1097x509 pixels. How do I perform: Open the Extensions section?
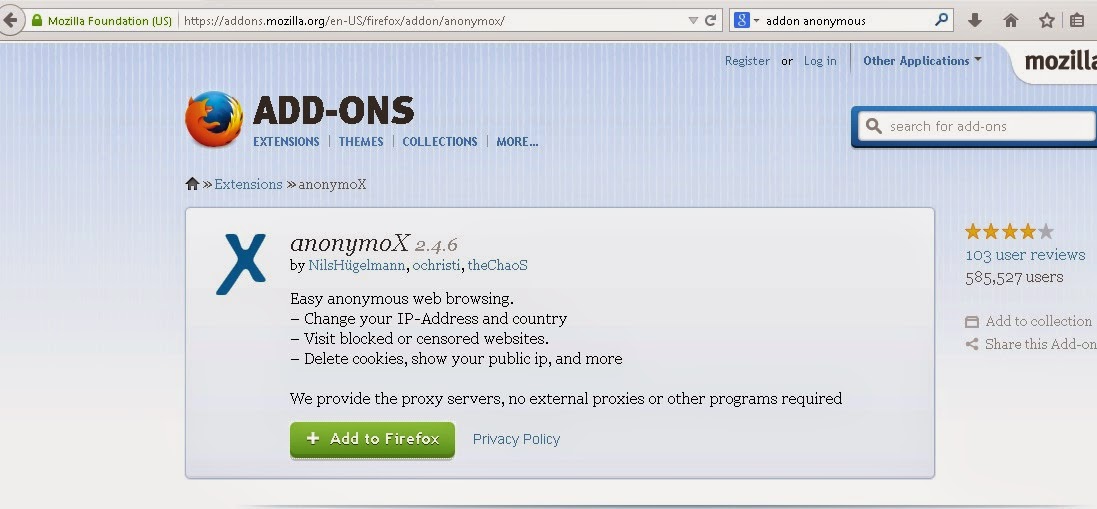pyautogui.click(x=286, y=141)
